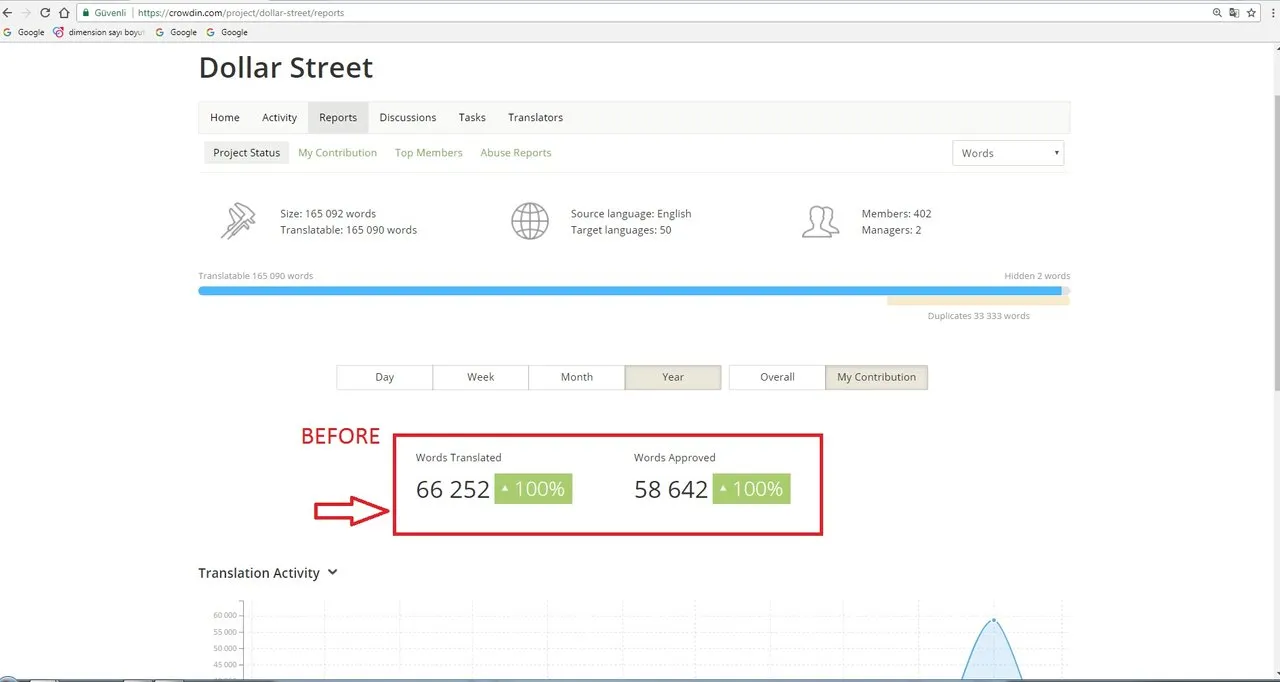The height and width of the screenshot is (682, 1280).
Task: Select My Contribution toggle beside Overall
Action: (876, 377)
